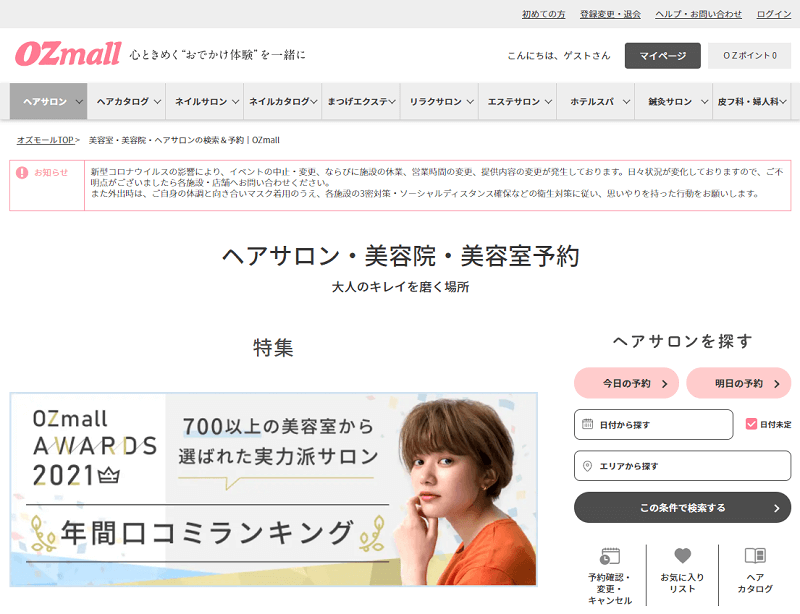Open 予約確認・変更・キャンセル icon
The image size is (800, 614).
pos(610,556)
